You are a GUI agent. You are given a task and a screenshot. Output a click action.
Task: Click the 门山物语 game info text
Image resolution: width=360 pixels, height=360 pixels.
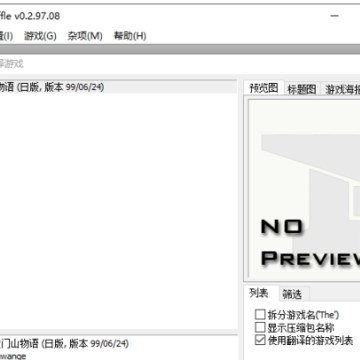64,343
